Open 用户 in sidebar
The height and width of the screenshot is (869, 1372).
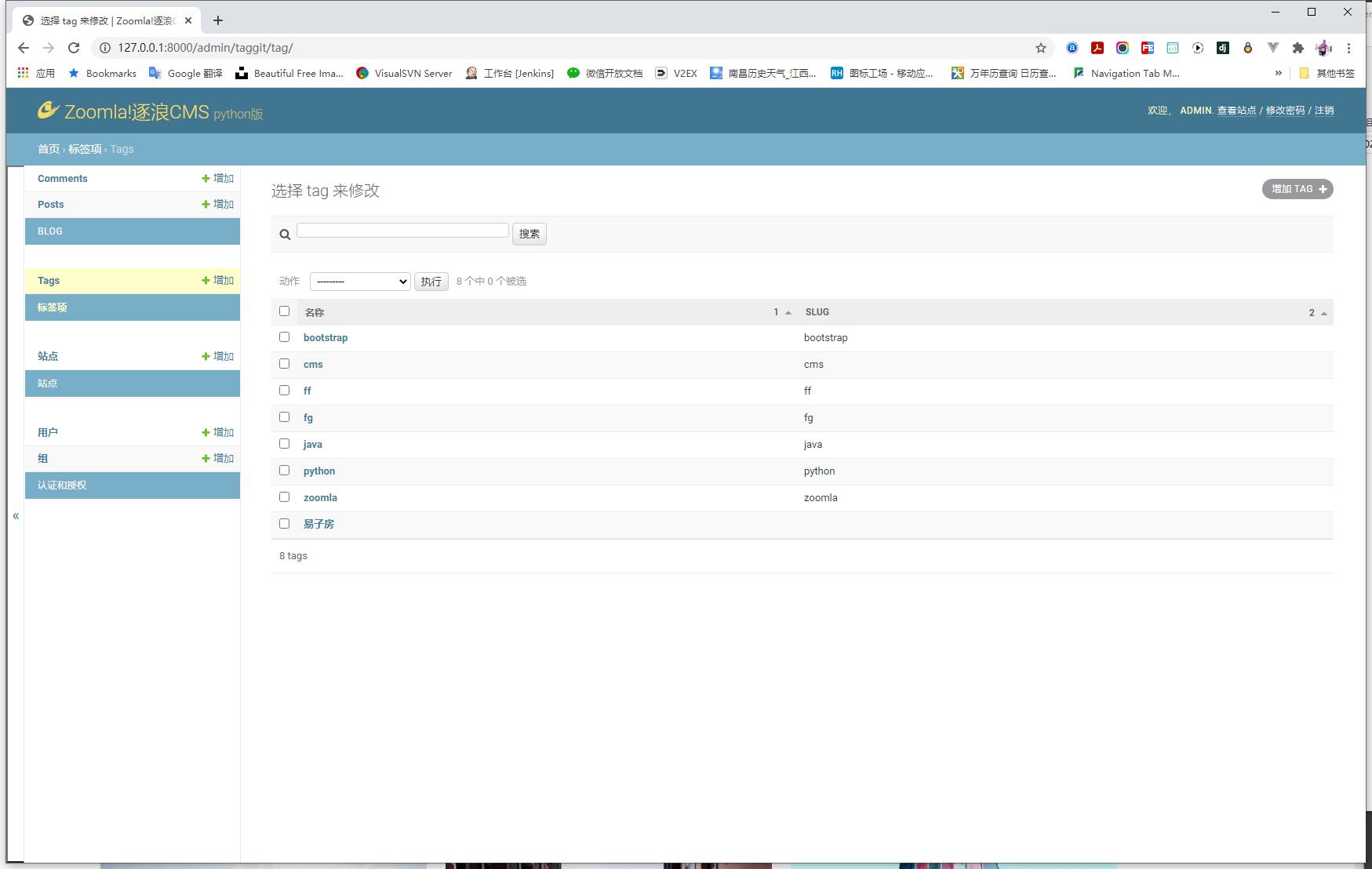point(48,432)
